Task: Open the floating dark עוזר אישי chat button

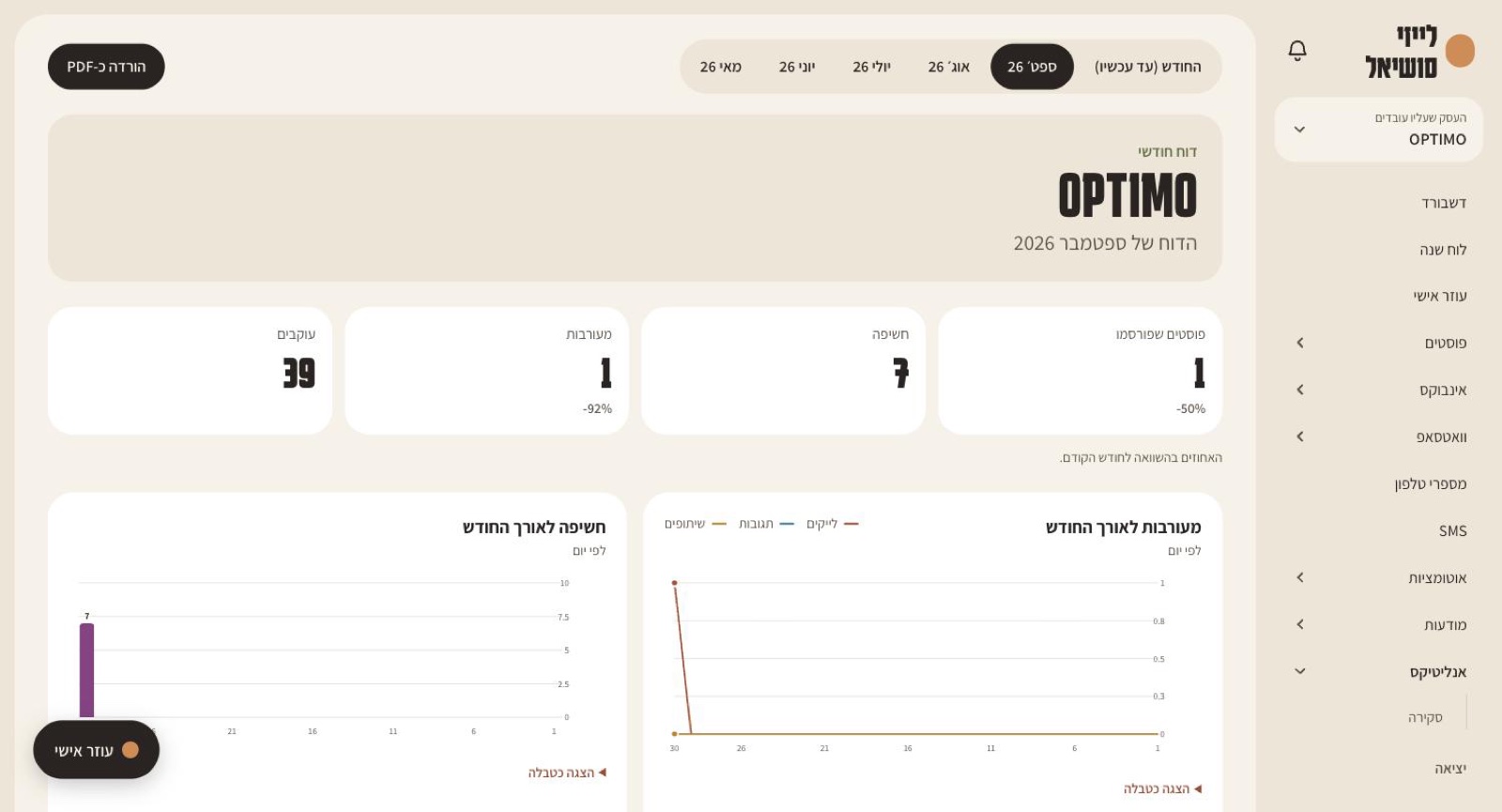Action: coord(96,750)
